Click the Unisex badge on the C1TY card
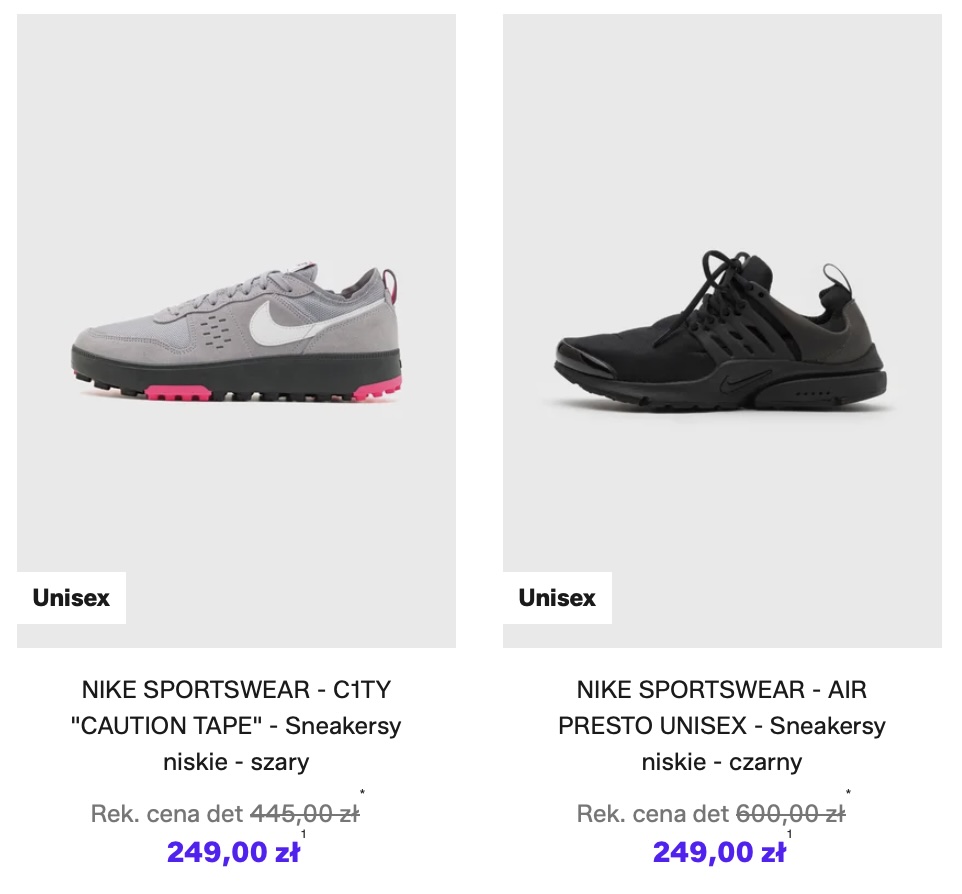The width and height of the screenshot is (962, 894). point(71,598)
